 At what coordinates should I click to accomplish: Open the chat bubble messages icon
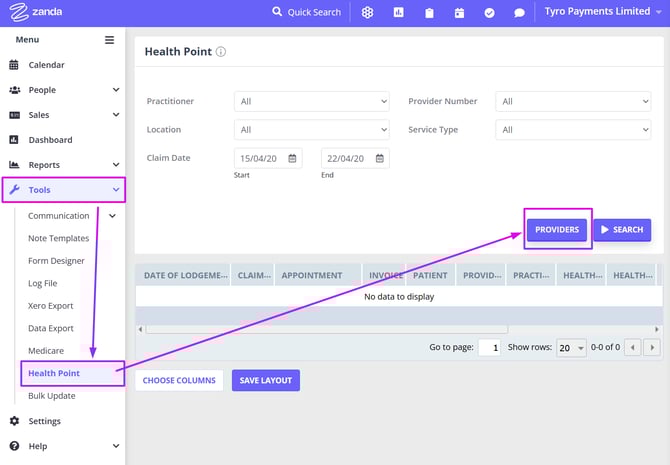pos(519,13)
